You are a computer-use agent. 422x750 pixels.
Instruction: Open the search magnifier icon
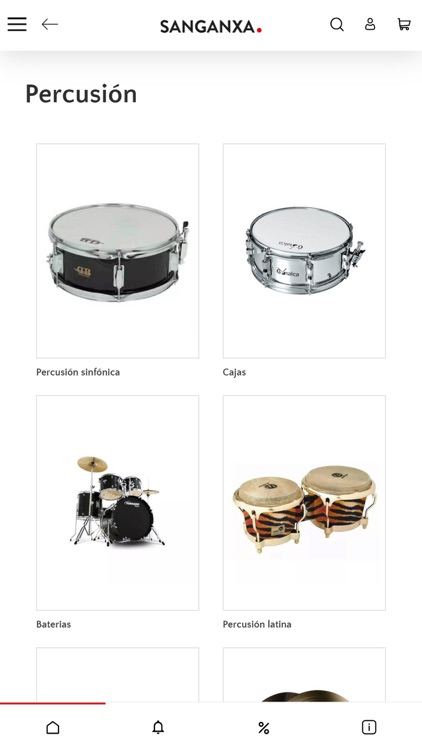[x=337, y=24]
